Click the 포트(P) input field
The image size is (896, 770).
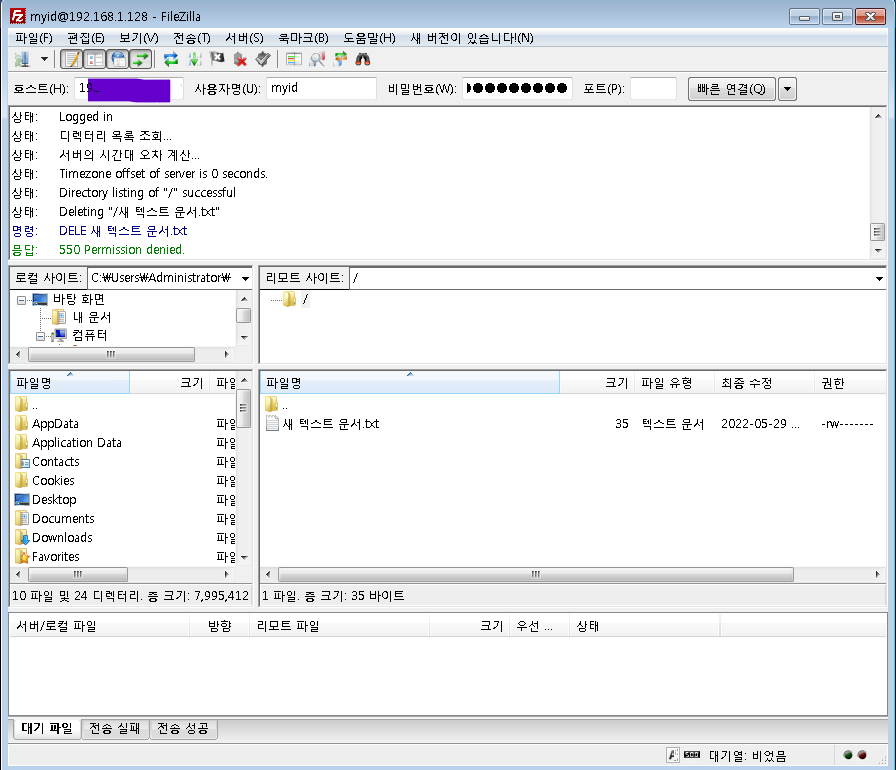tap(653, 89)
